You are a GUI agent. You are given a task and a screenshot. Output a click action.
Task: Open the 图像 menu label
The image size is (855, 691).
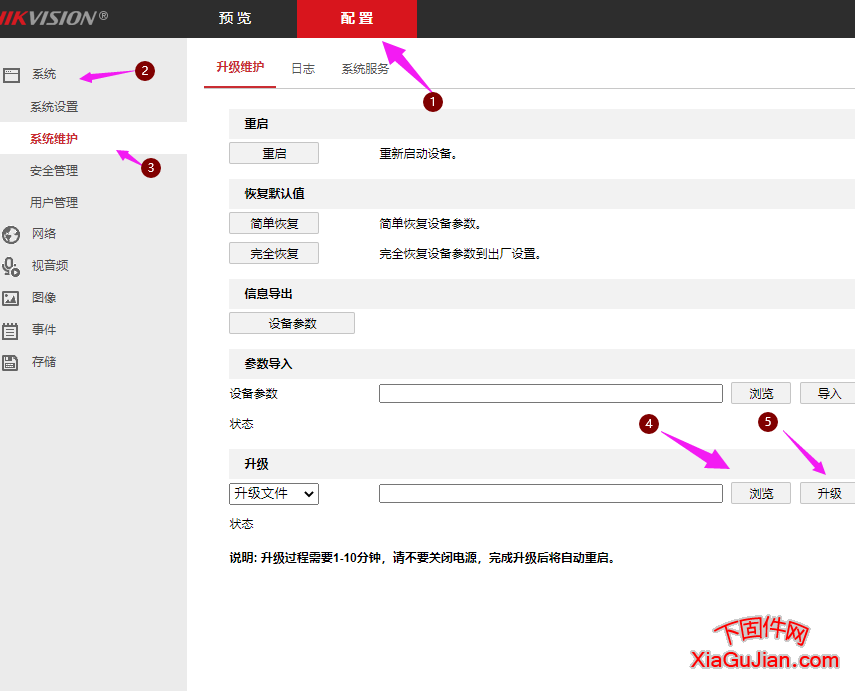(44, 298)
